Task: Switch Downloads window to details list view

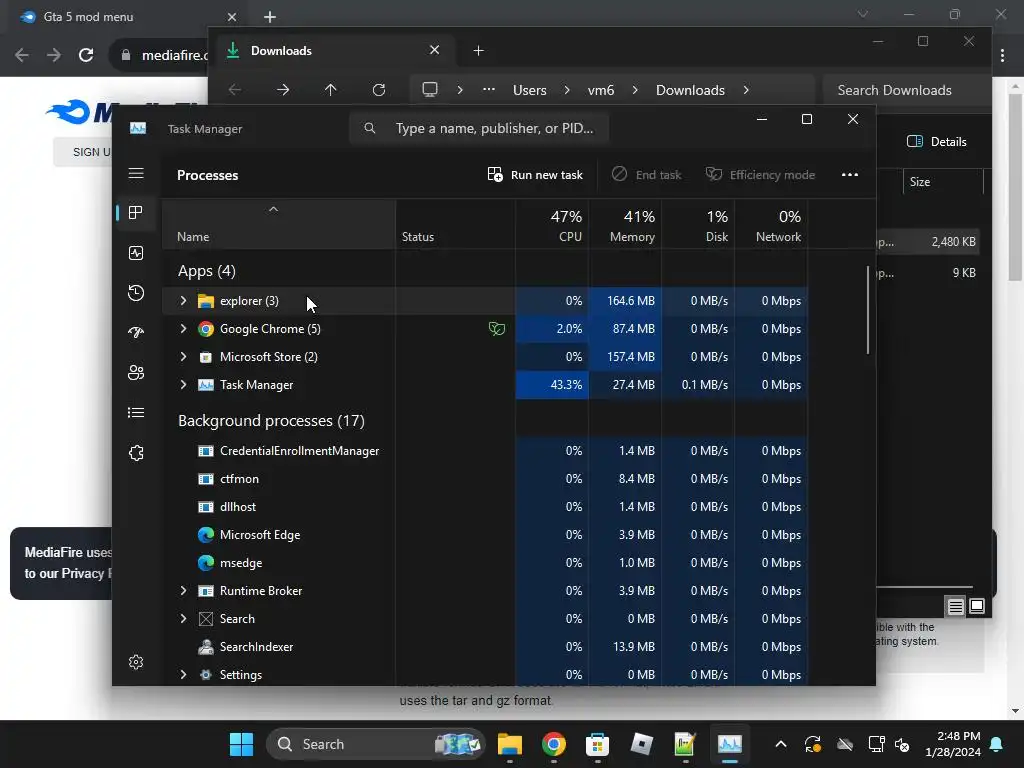Action: (955, 607)
